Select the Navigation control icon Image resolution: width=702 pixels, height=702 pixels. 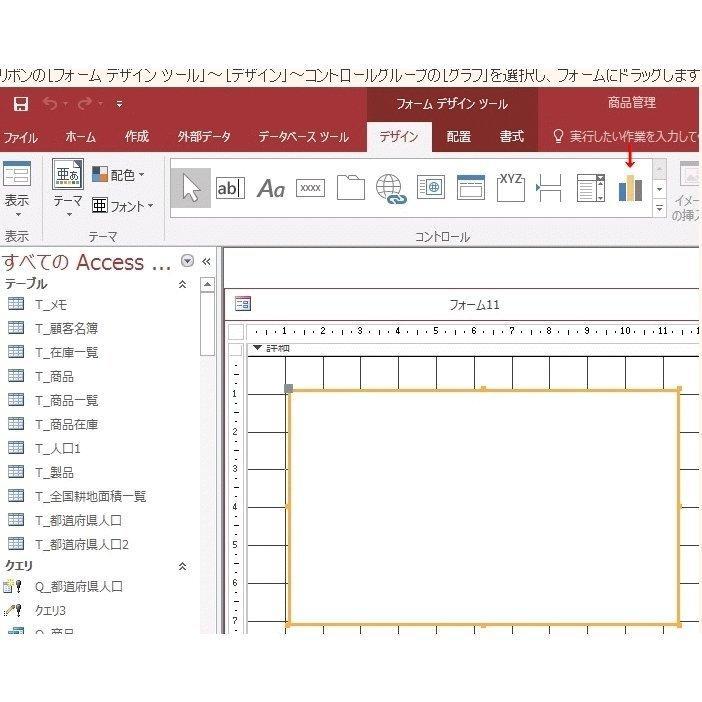coord(471,188)
